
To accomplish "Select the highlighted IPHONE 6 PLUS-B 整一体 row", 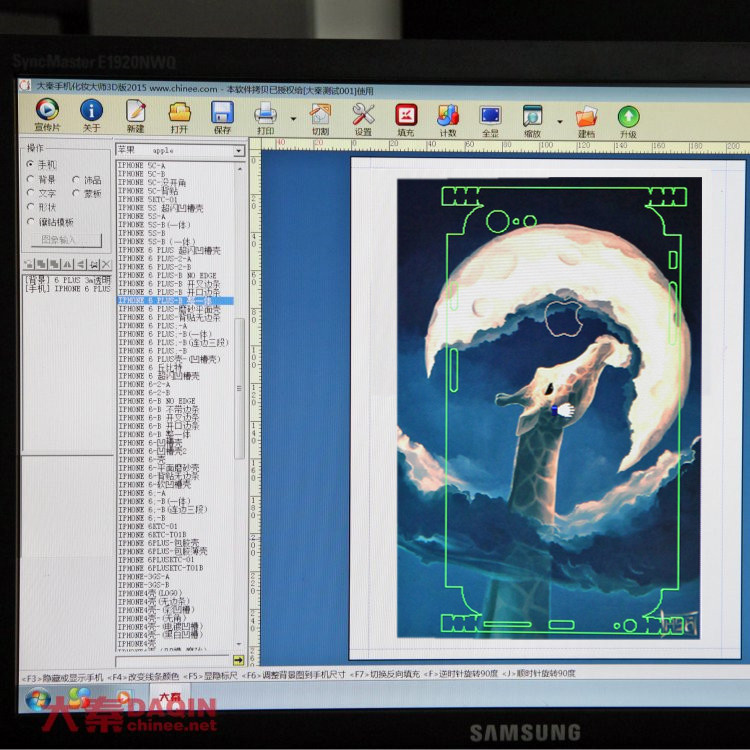I will [x=175, y=300].
